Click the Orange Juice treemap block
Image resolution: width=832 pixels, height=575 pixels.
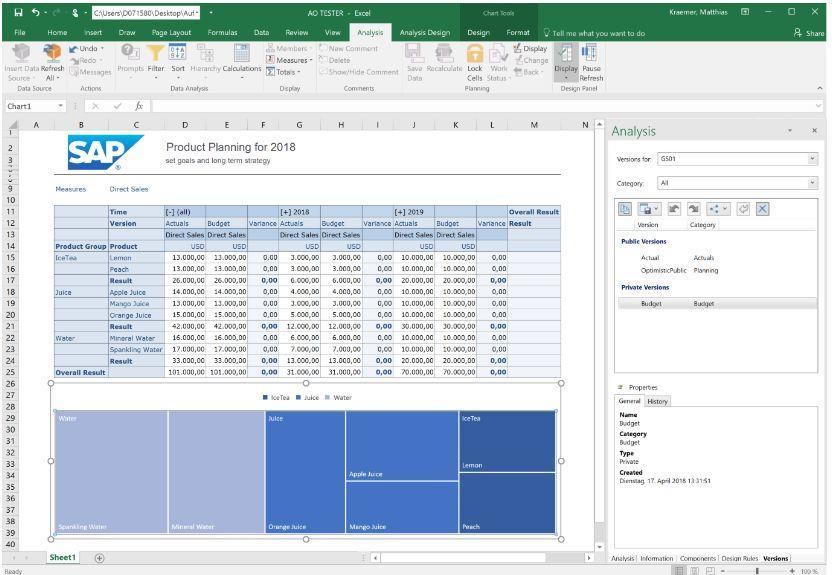pos(305,472)
